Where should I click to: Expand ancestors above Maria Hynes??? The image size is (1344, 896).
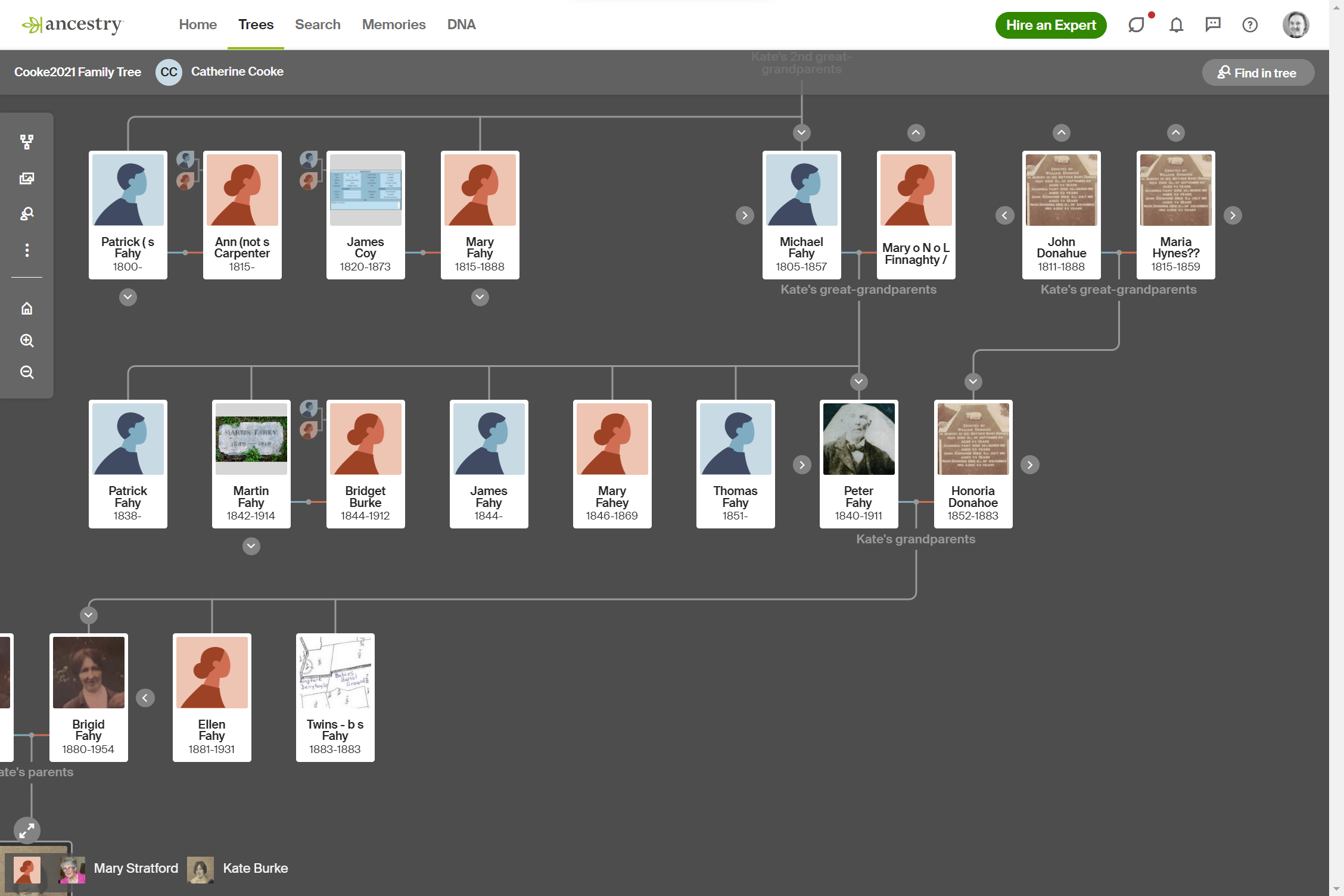pos(1176,133)
